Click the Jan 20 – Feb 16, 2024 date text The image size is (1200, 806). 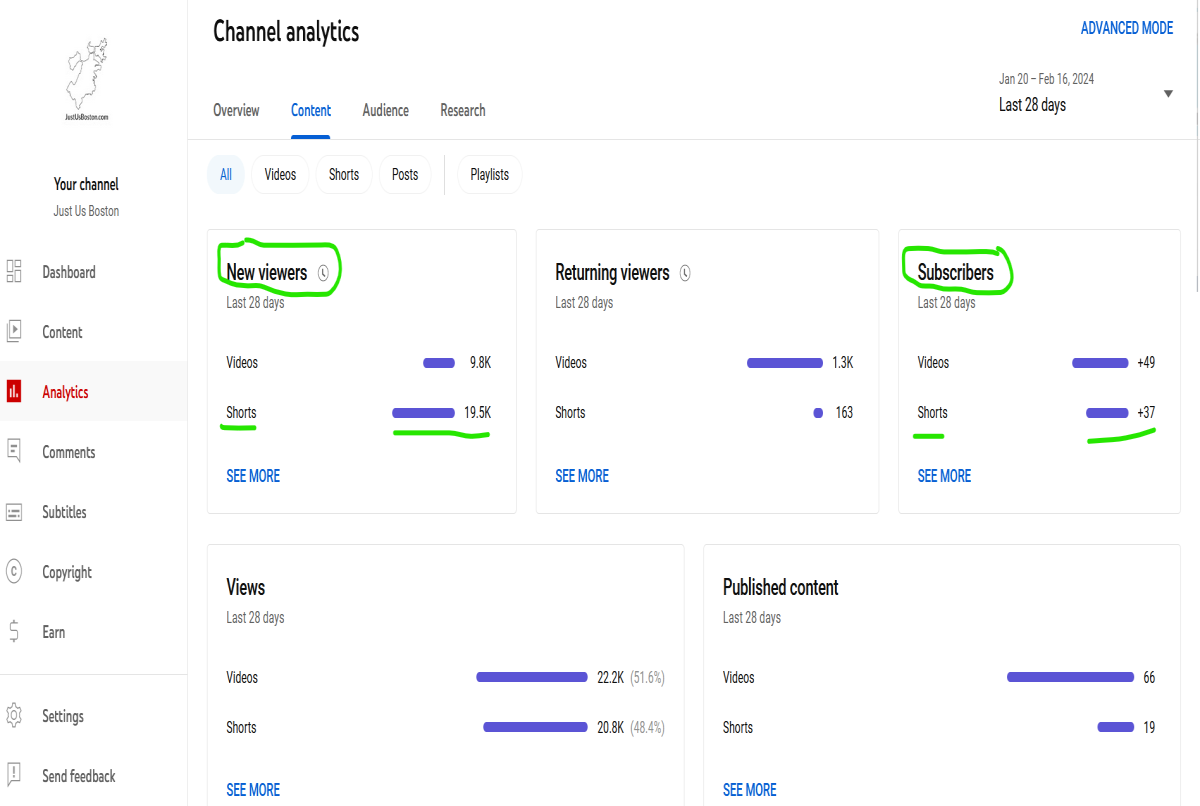(1046, 79)
